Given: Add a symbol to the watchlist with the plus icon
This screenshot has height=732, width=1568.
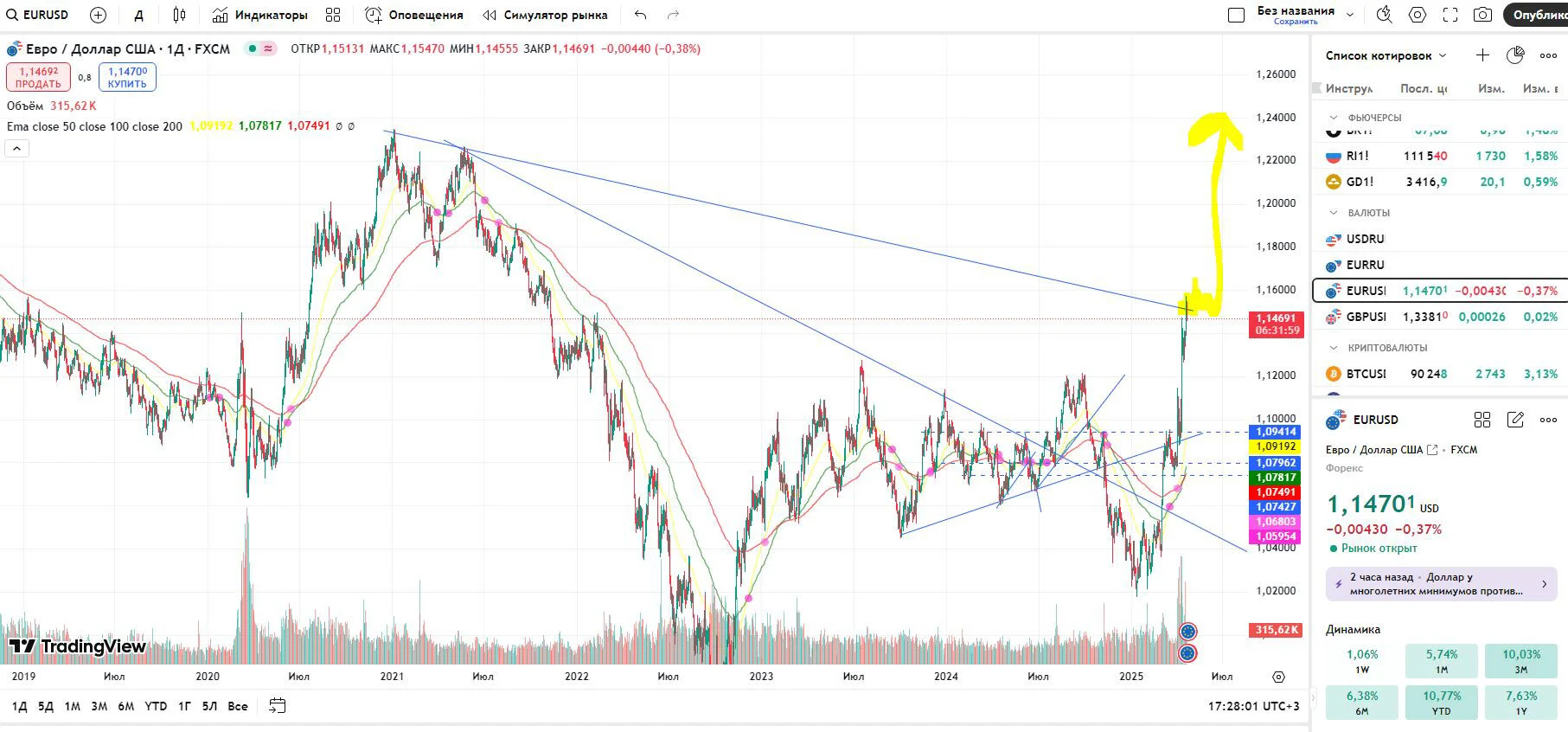Looking at the screenshot, I should pyautogui.click(x=1482, y=55).
